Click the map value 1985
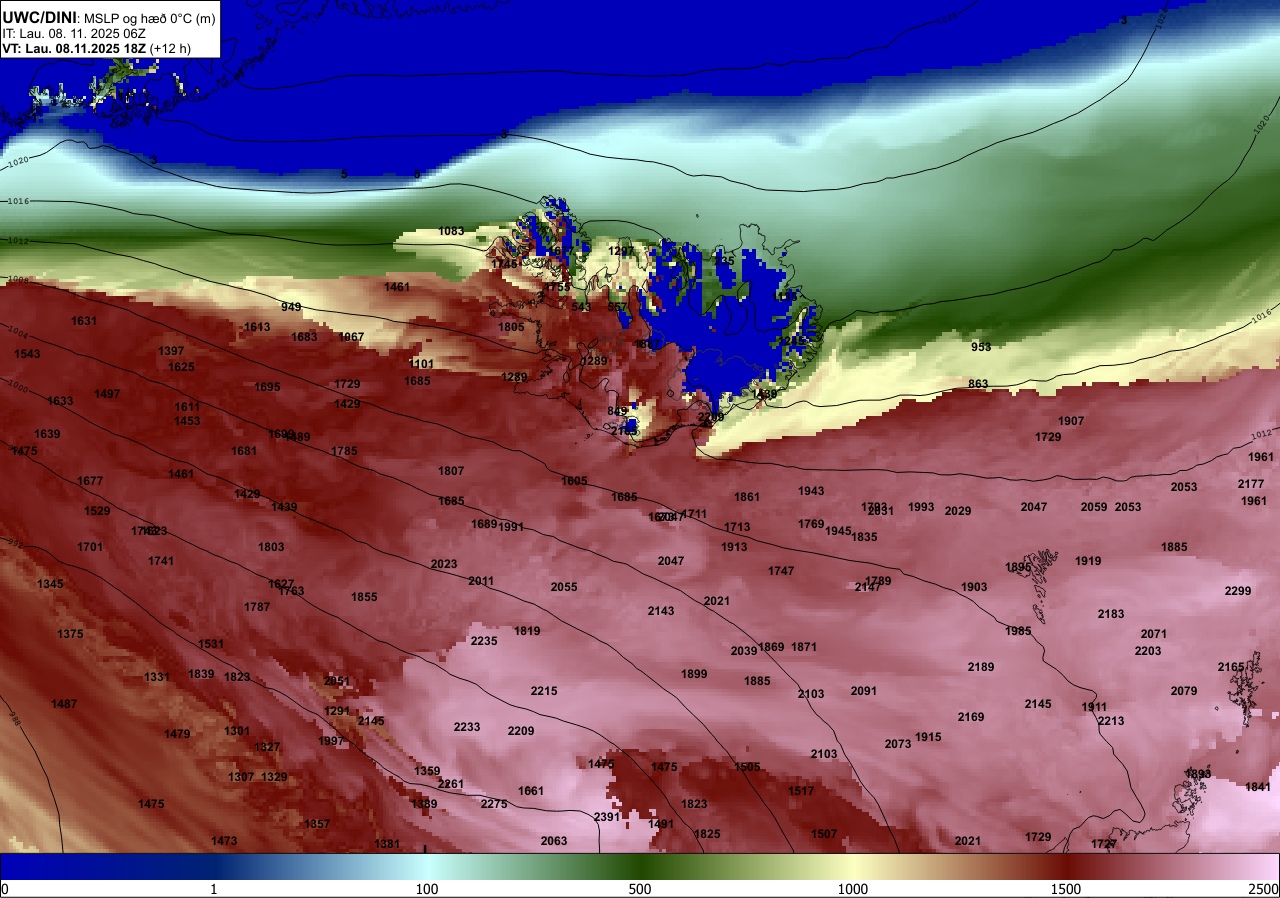The image size is (1280, 898). [x=1018, y=631]
